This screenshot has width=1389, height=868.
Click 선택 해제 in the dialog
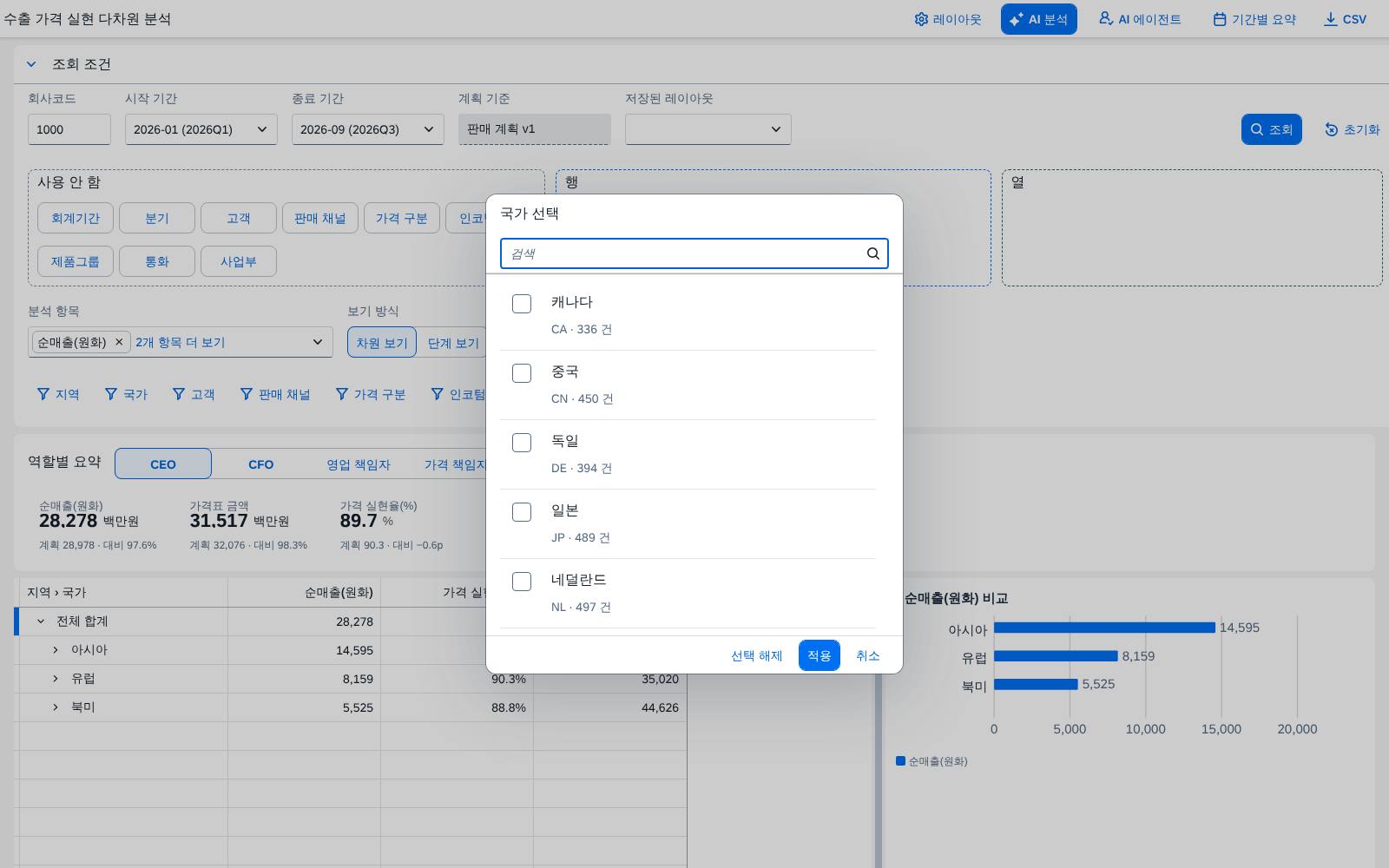pyautogui.click(x=757, y=655)
